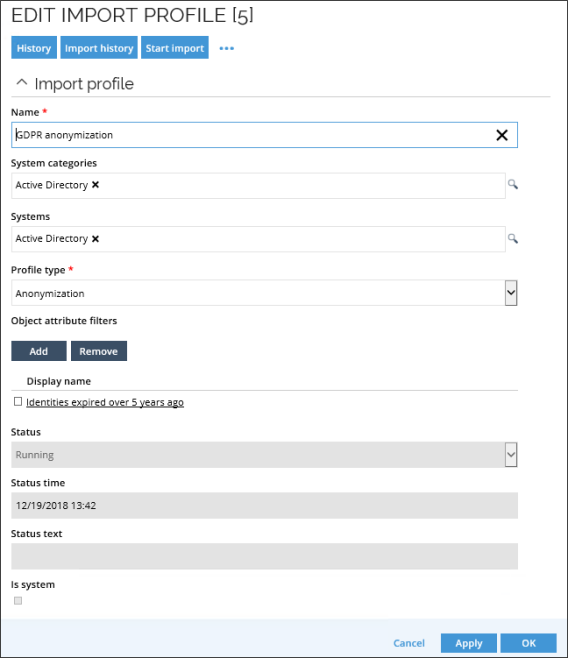Viewport: 568px width, 658px height.
Task: Open Systems search magnifier
Action: (513, 239)
